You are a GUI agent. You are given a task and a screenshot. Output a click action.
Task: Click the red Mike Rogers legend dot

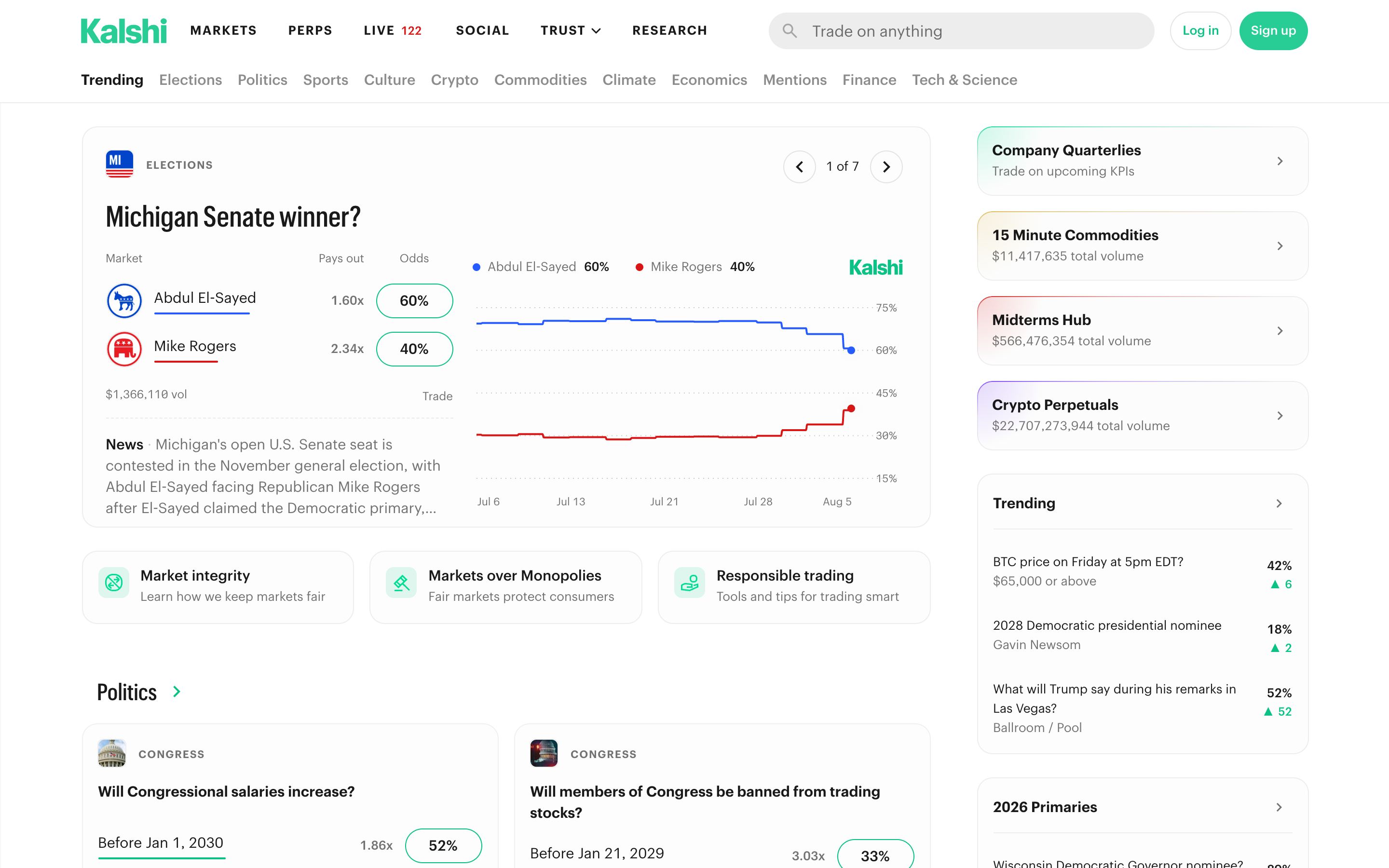coord(640,267)
